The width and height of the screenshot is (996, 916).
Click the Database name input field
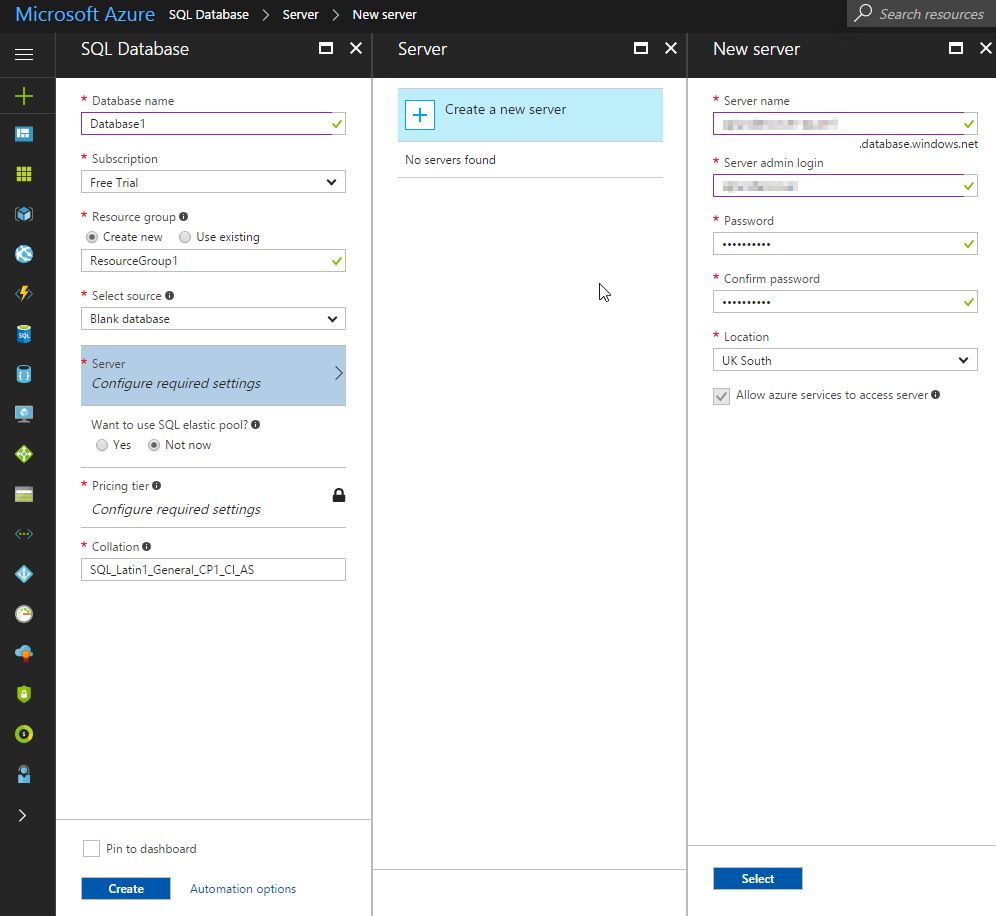coord(213,123)
